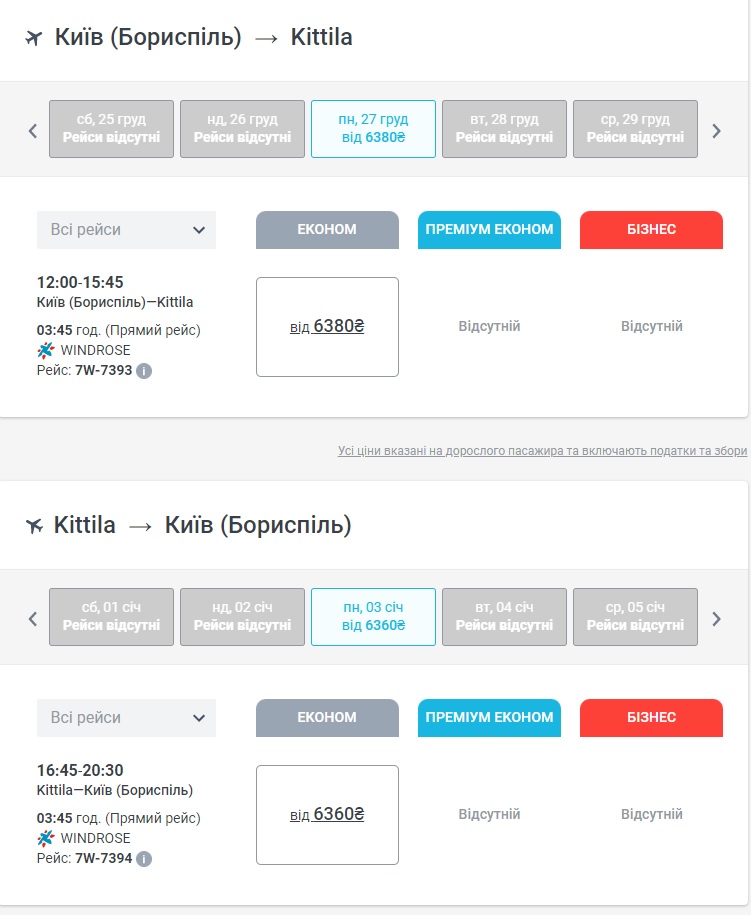The height and width of the screenshot is (915, 751).
Task: Click outbound ПРЕМІУМ ЕКОНОМ class header
Action: click(489, 230)
